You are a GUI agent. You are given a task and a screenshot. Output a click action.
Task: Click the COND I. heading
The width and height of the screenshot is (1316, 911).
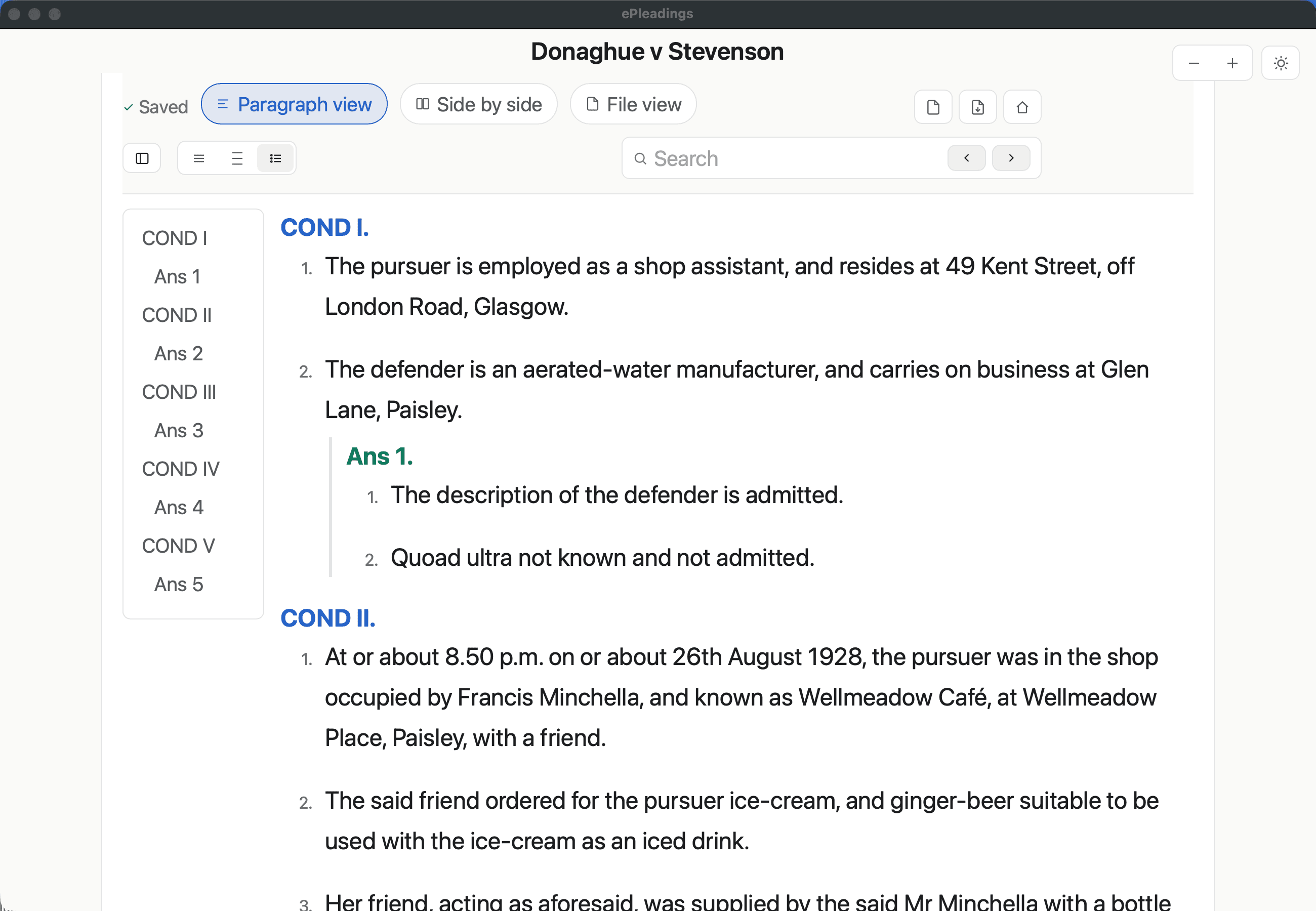(325, 227)
